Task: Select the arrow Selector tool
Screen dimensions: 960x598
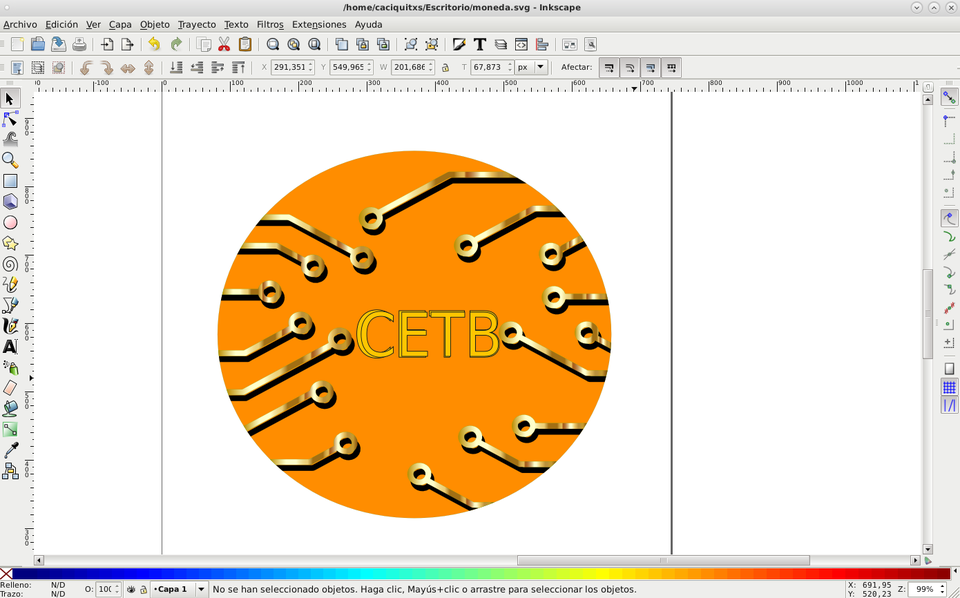Action: 10,98
